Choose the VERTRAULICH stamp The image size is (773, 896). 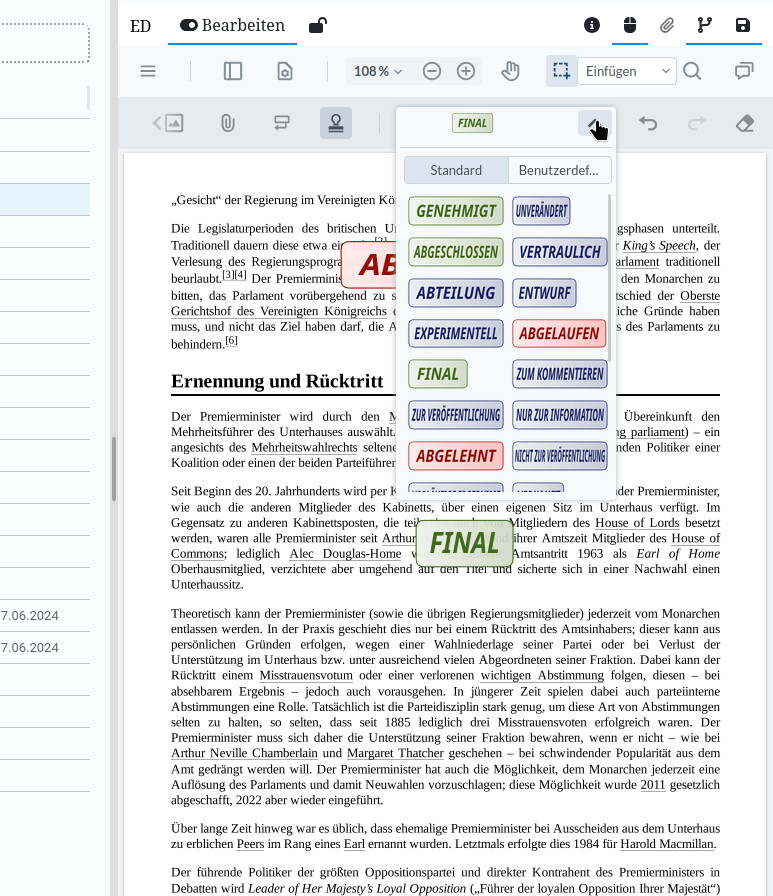559,252
